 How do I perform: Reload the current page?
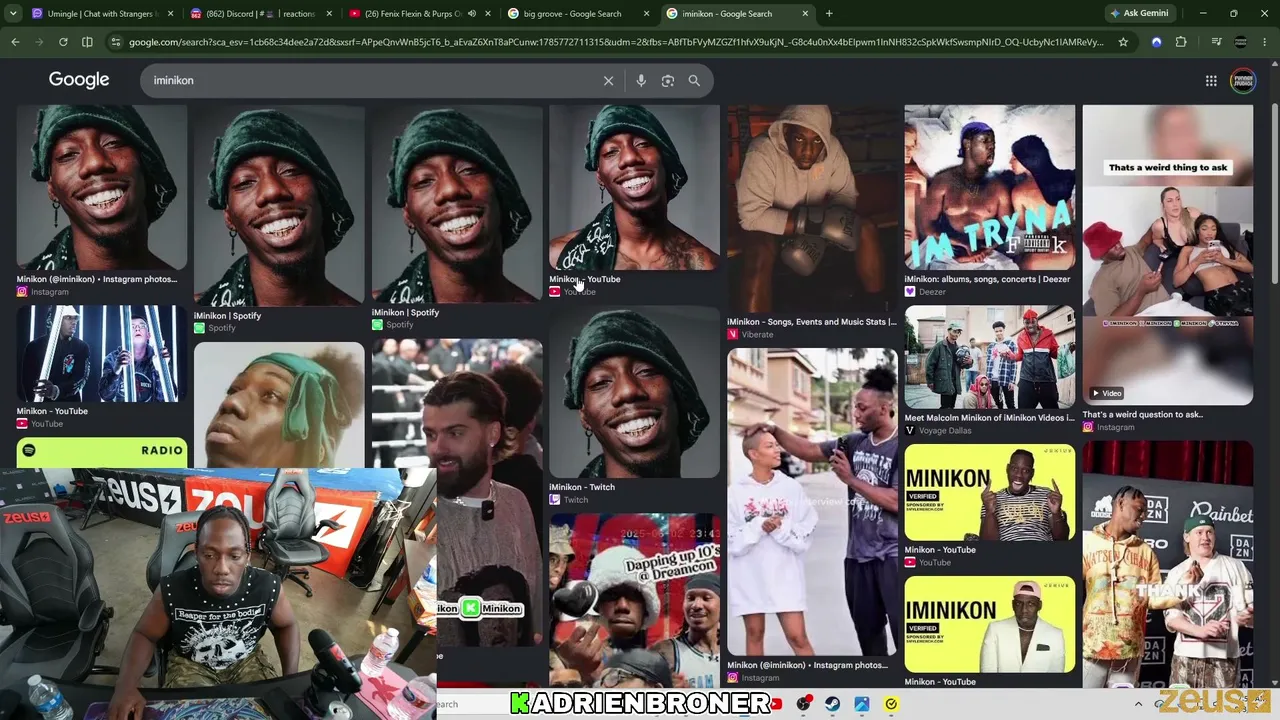coord(63,42)
